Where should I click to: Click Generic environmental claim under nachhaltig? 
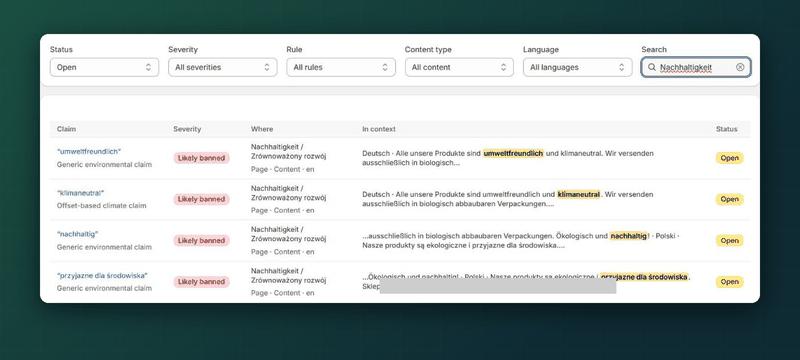[x=104, y=247]
